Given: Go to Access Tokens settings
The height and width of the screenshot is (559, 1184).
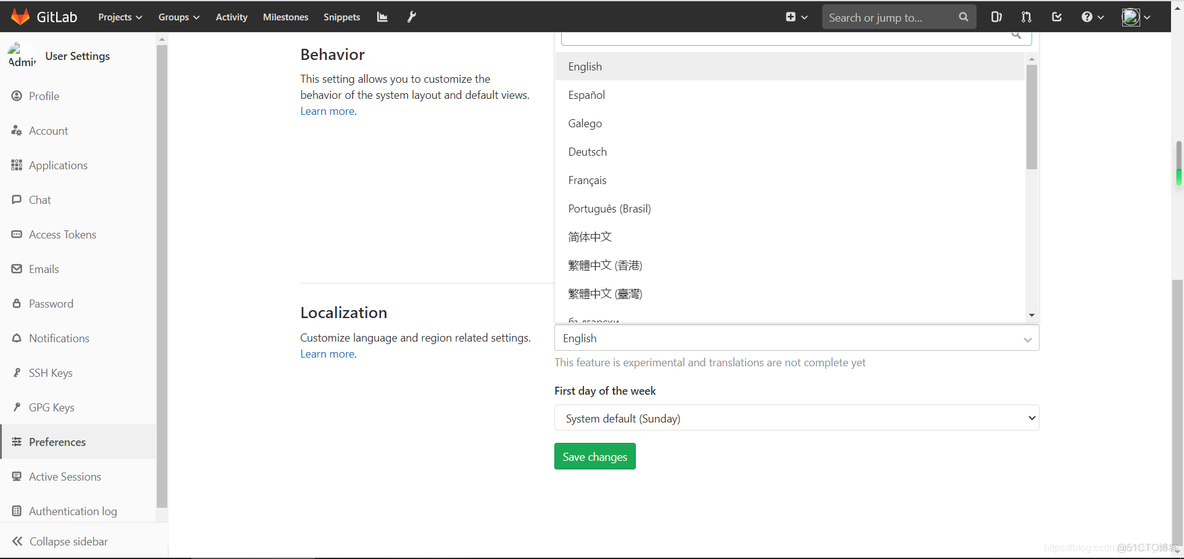Looking at the screenshot, I should click(x=62, y=234).
